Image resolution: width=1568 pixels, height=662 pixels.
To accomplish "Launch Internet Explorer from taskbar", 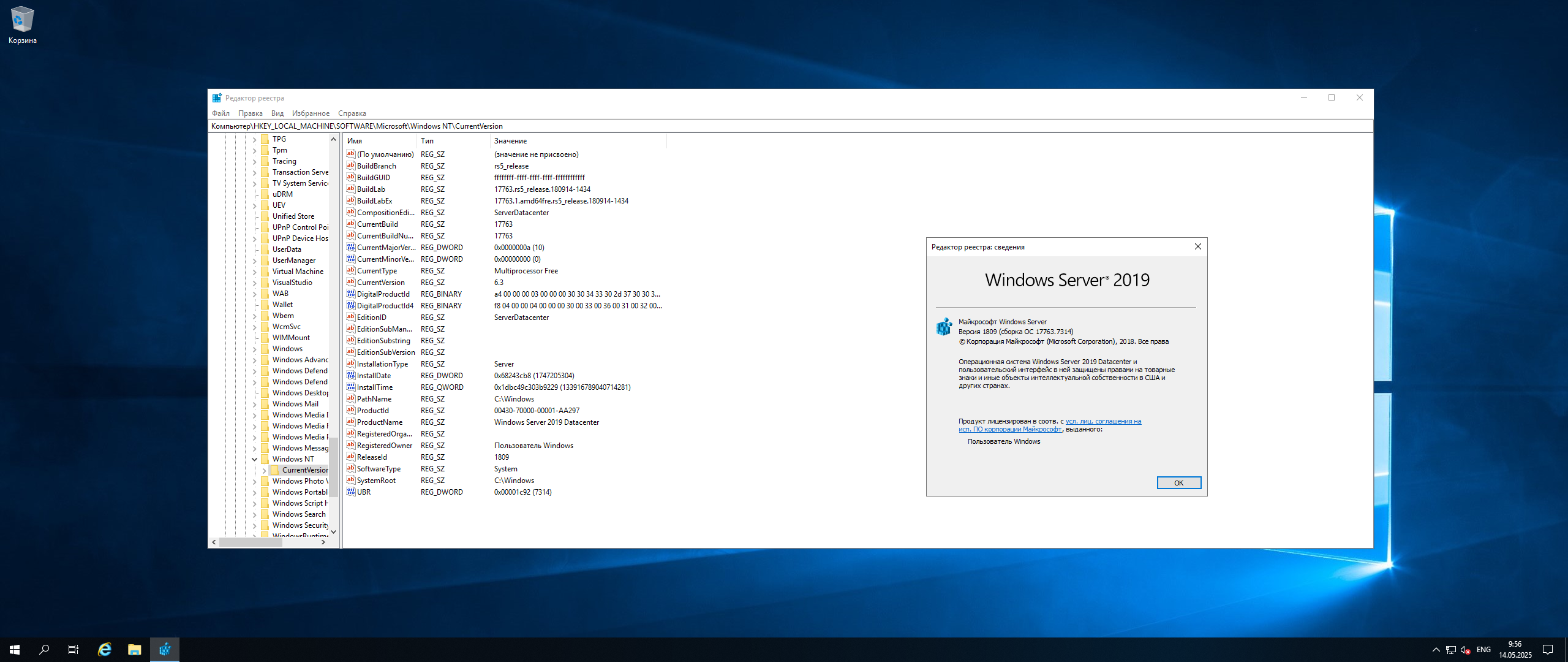I will coord(105,650).
